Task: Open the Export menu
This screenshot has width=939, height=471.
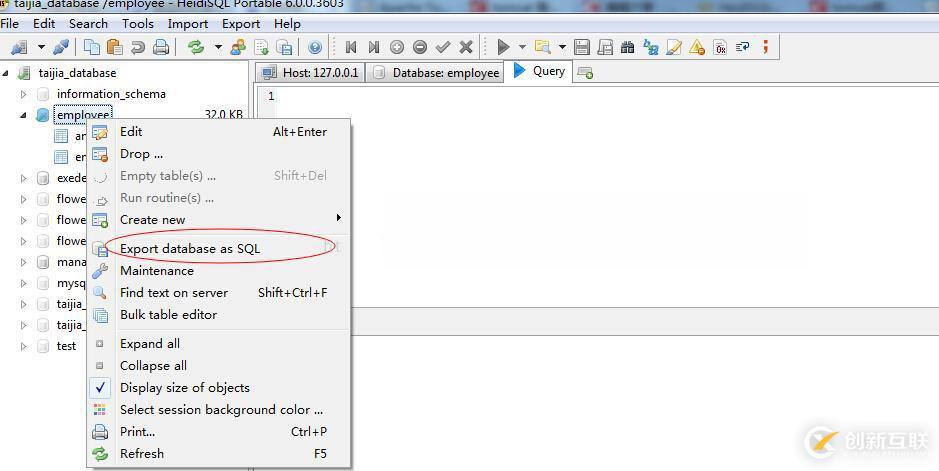Action: point(241,24)
